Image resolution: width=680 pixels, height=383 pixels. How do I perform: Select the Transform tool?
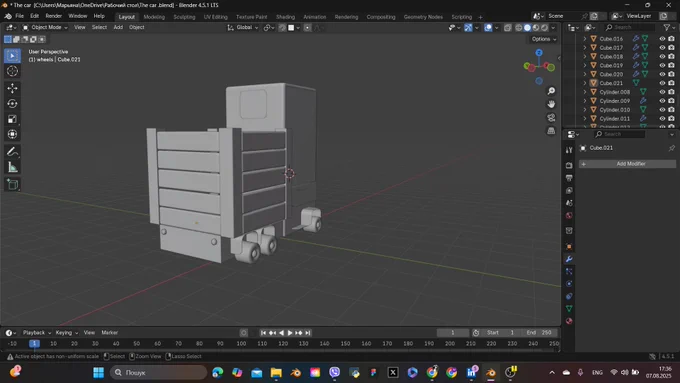point(12,134)
